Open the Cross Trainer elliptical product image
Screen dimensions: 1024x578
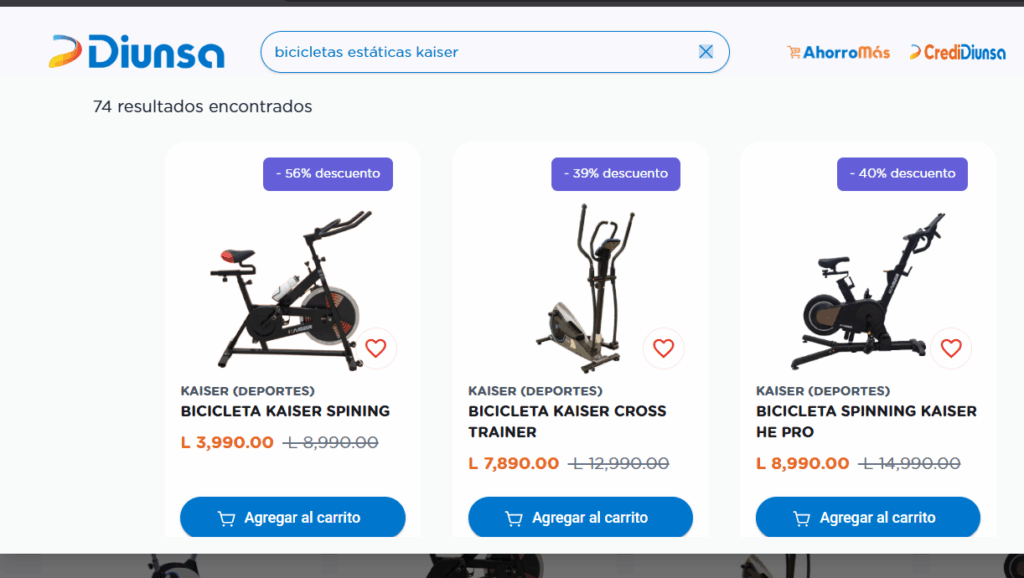(585, 288)
